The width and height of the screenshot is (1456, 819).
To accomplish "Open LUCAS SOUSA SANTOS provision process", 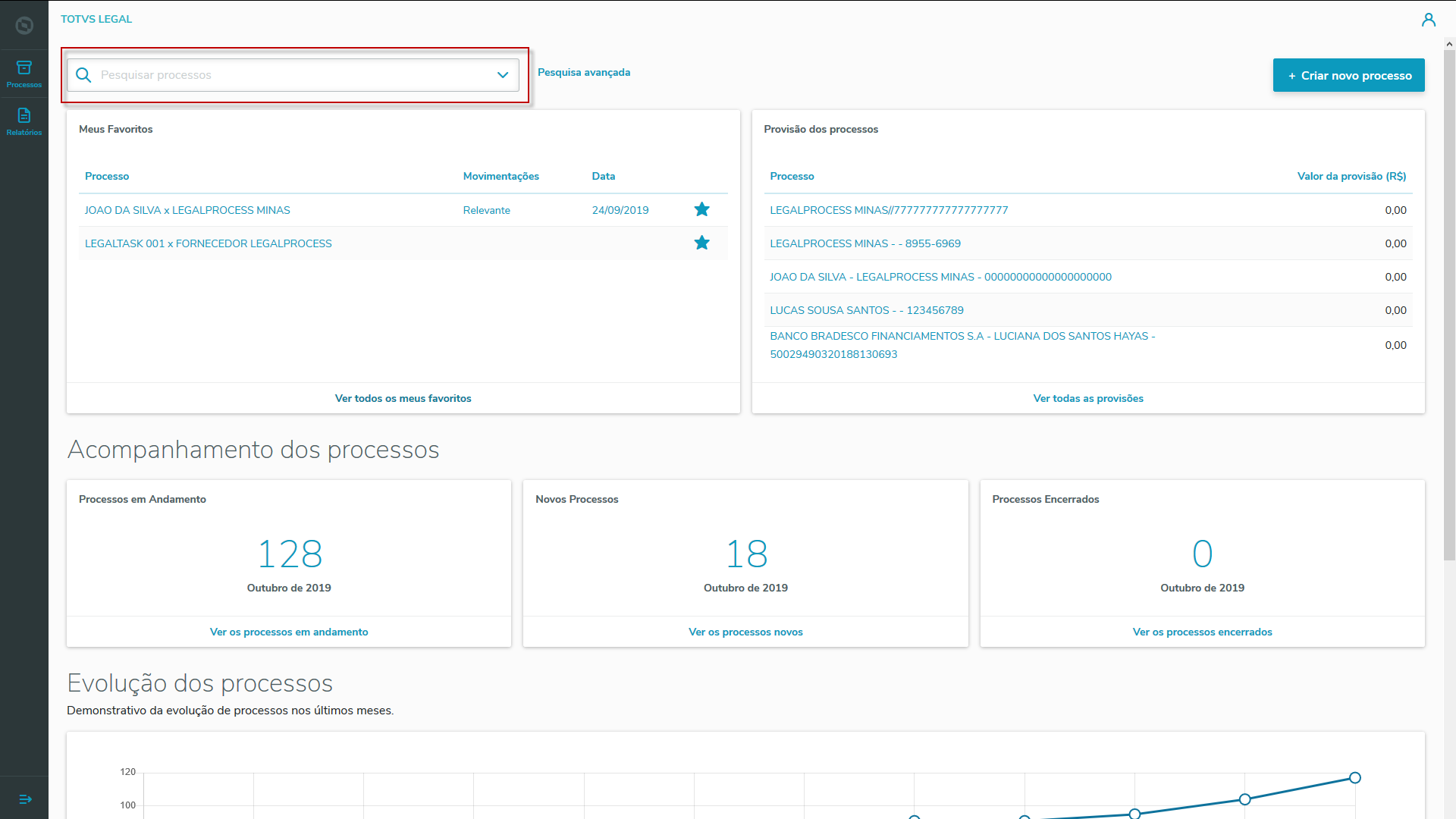I will tap(866, 310).
